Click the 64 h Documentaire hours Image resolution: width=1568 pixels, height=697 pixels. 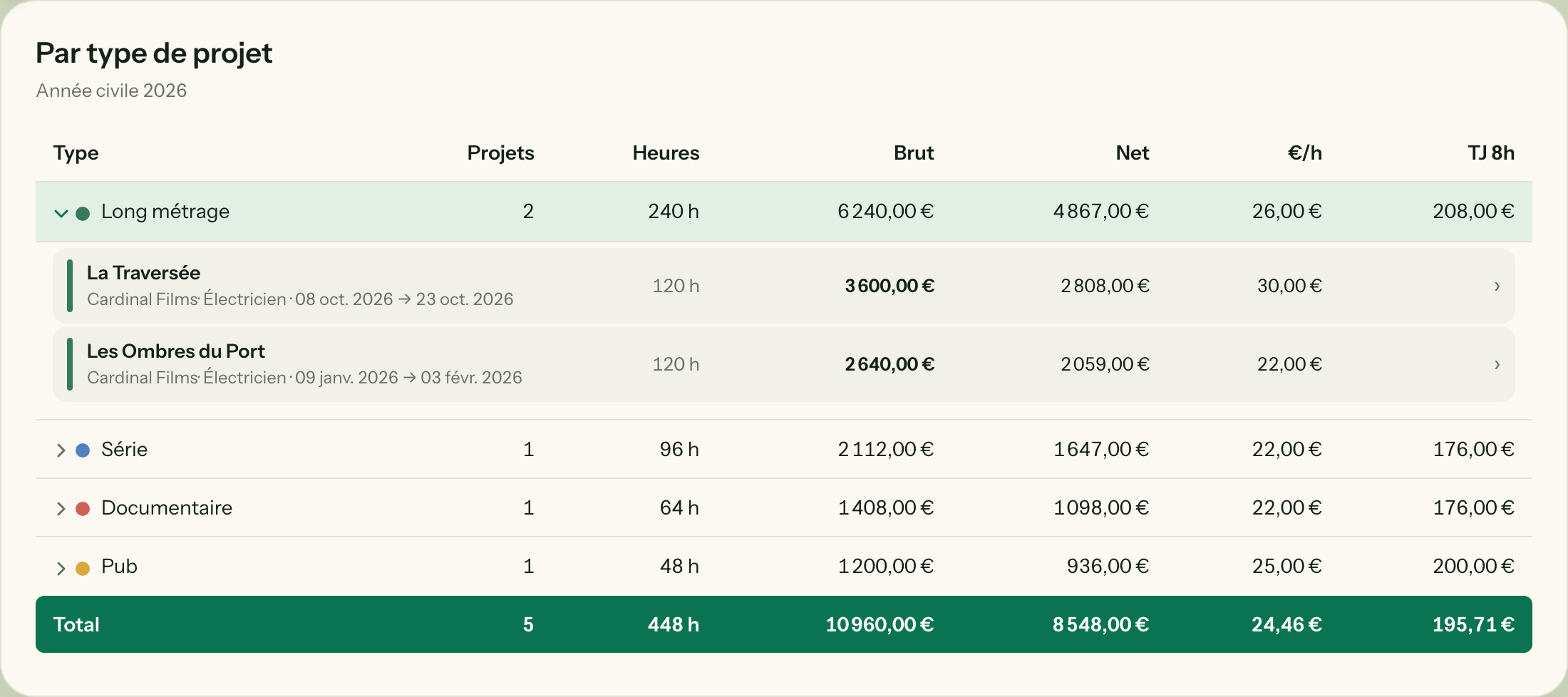coord(679,507)
